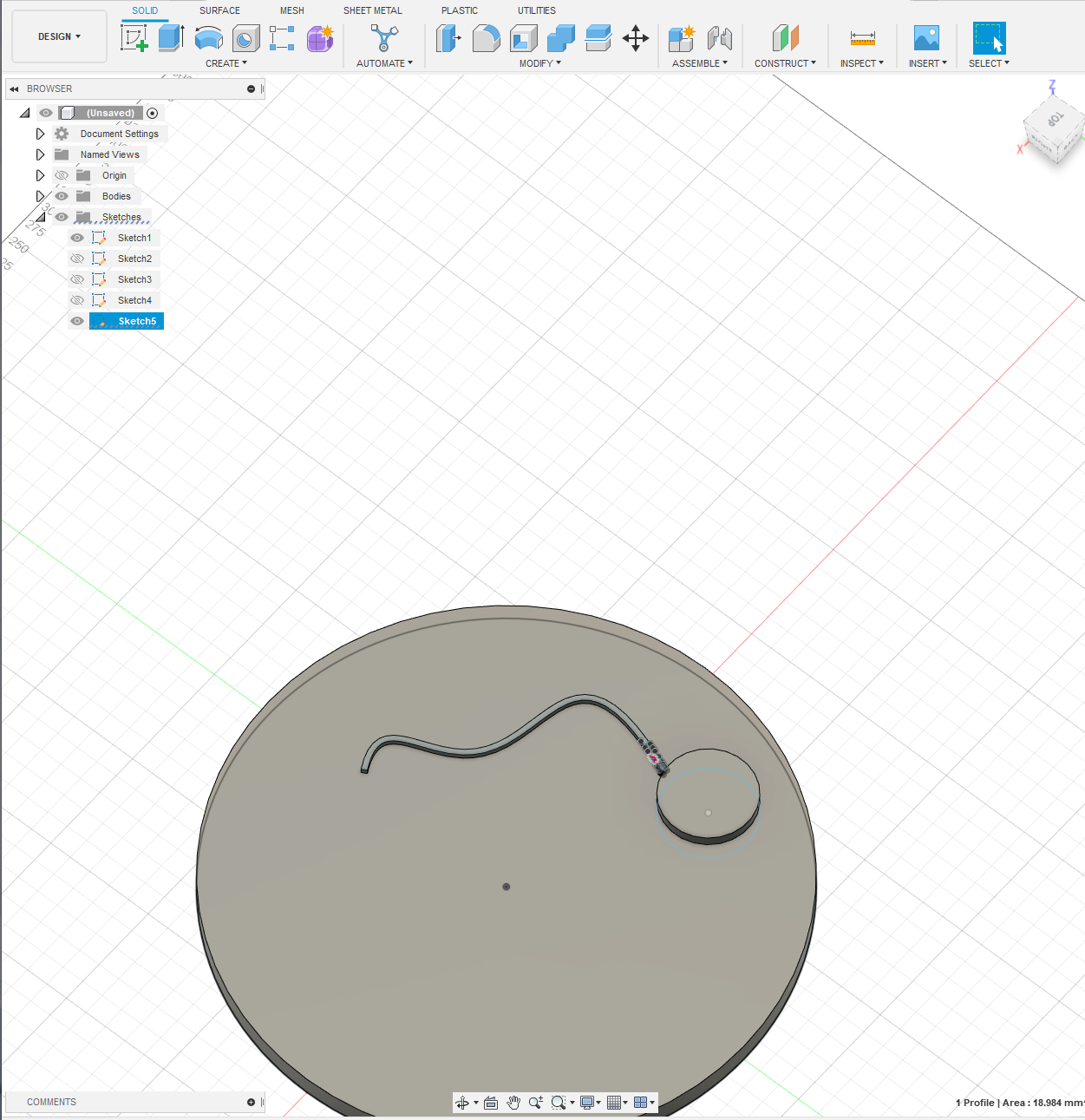Select the Measure tool under Inspect
Viewport: 1085px width, 1120px height.
(x=862, y=38)
